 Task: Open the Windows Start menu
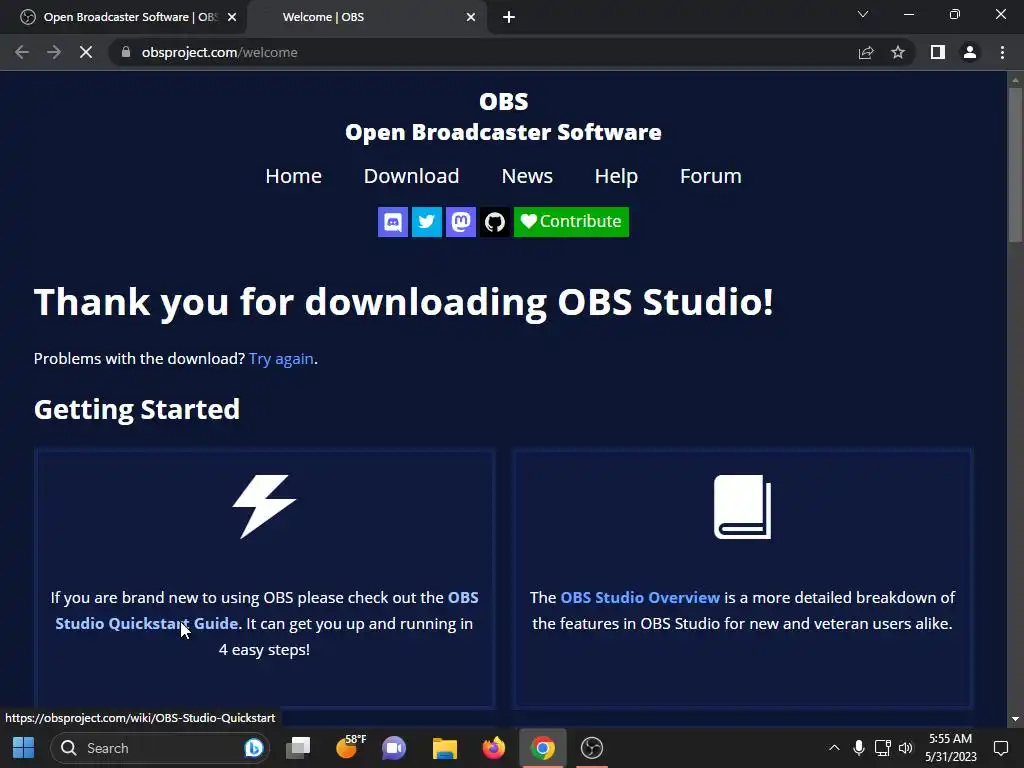point(24,748)
